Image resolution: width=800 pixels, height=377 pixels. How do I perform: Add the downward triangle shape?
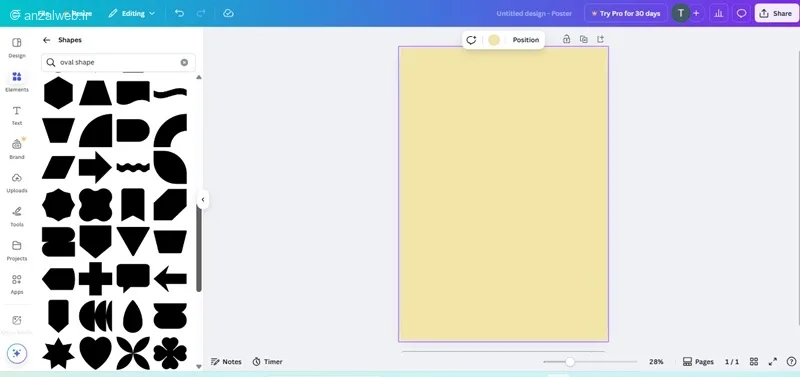pos(133,241)
